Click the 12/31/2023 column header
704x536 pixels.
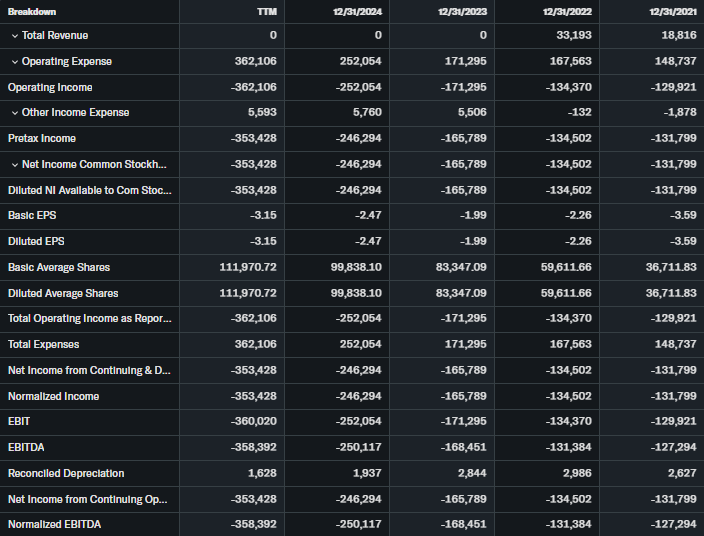[462, 11]
